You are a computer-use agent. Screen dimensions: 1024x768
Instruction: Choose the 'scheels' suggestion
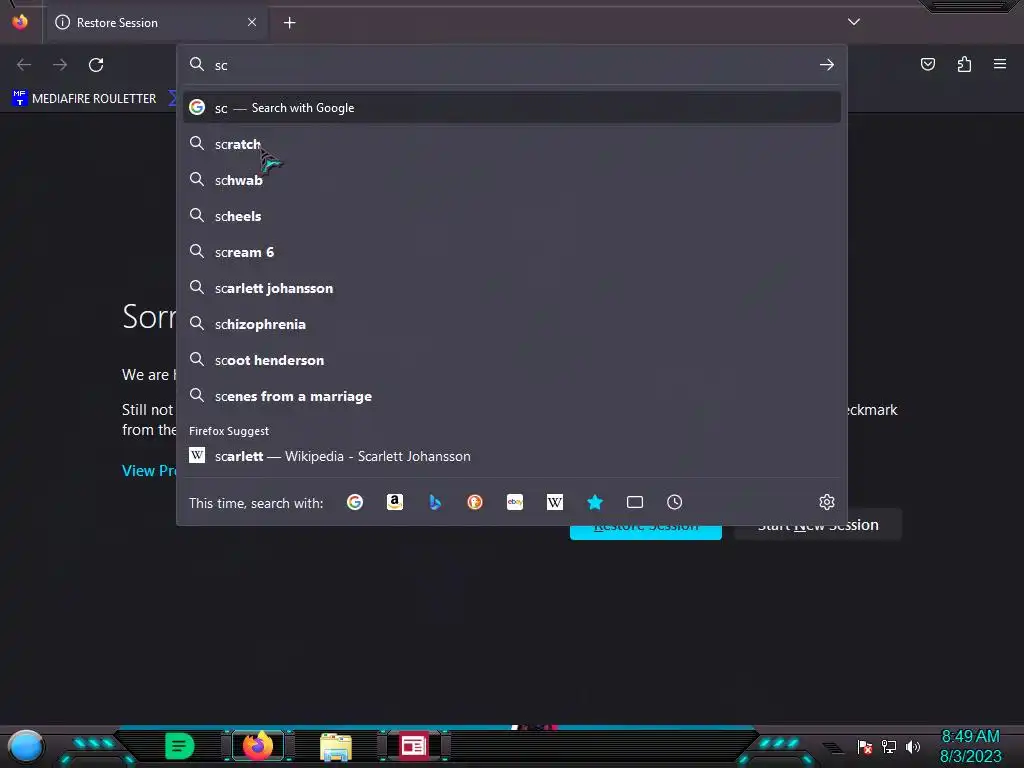[x=511, y=216]
